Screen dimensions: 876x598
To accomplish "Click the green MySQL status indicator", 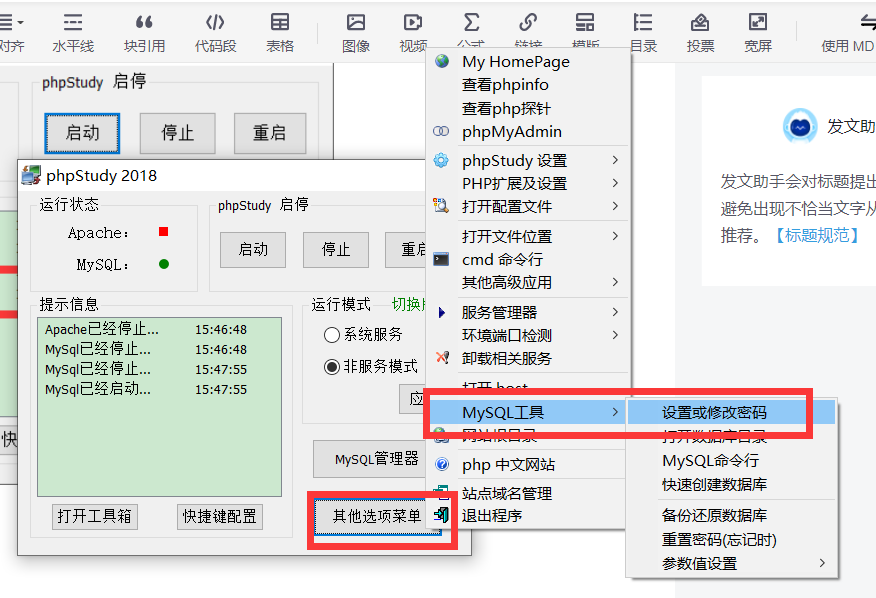I will 164,264.
